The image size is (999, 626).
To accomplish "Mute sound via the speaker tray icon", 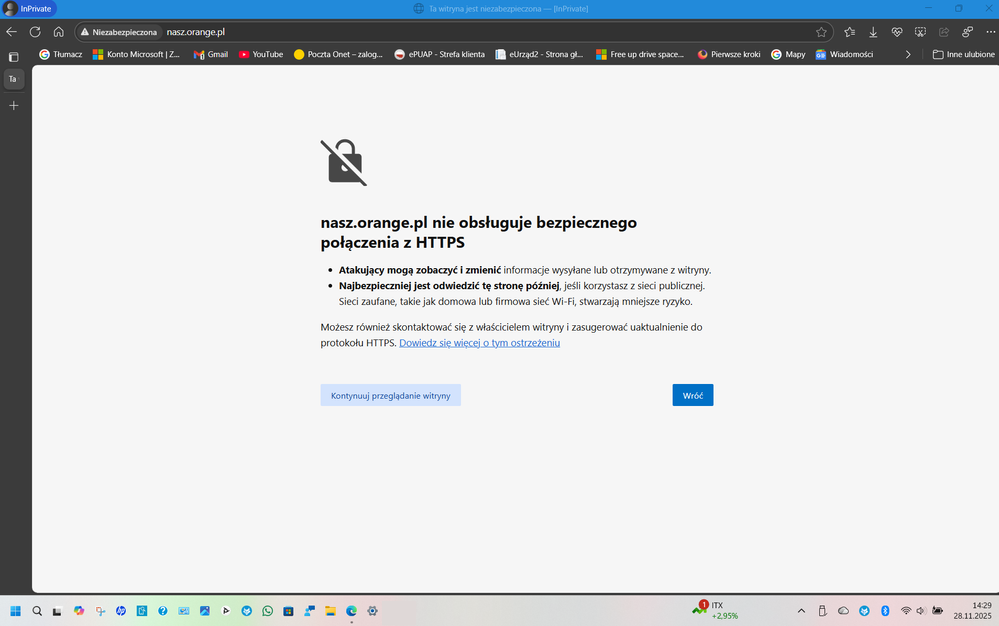I will click(920, 610).
